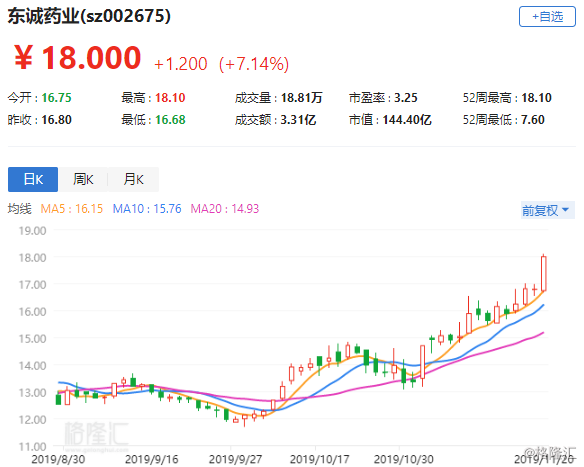Click the 12.00 y-axis label

coord(33,420)
